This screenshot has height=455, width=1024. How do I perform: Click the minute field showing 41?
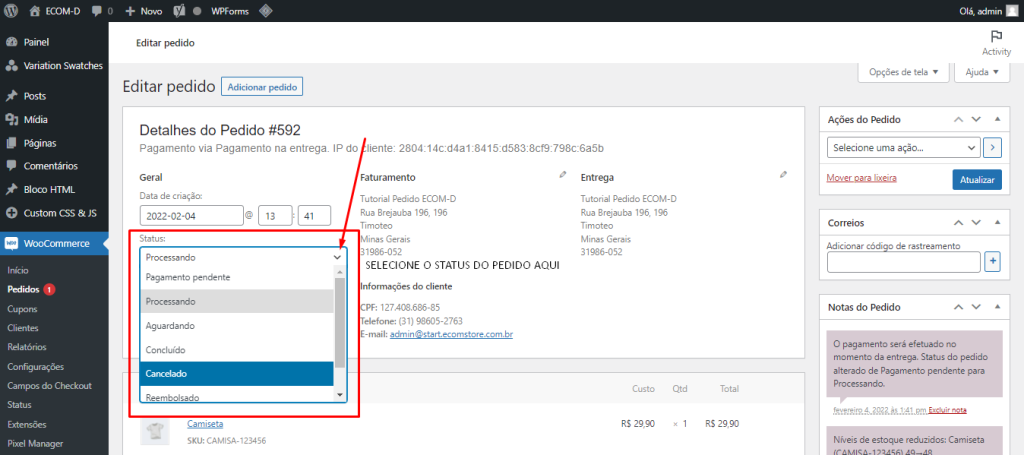tap(314, 215)
